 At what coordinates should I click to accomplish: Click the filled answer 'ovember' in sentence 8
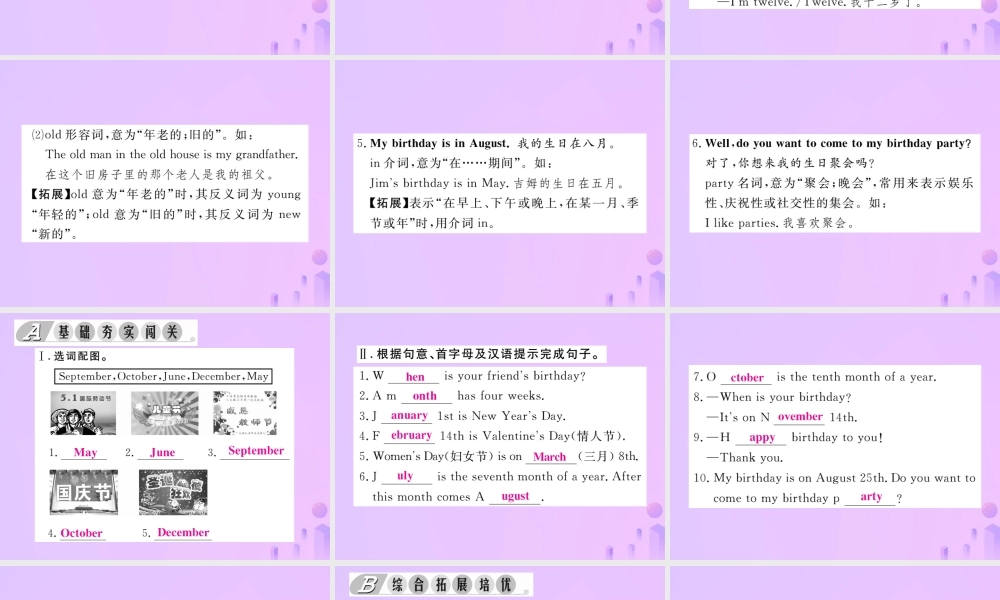pyautogui.click(x=800, y=417)
